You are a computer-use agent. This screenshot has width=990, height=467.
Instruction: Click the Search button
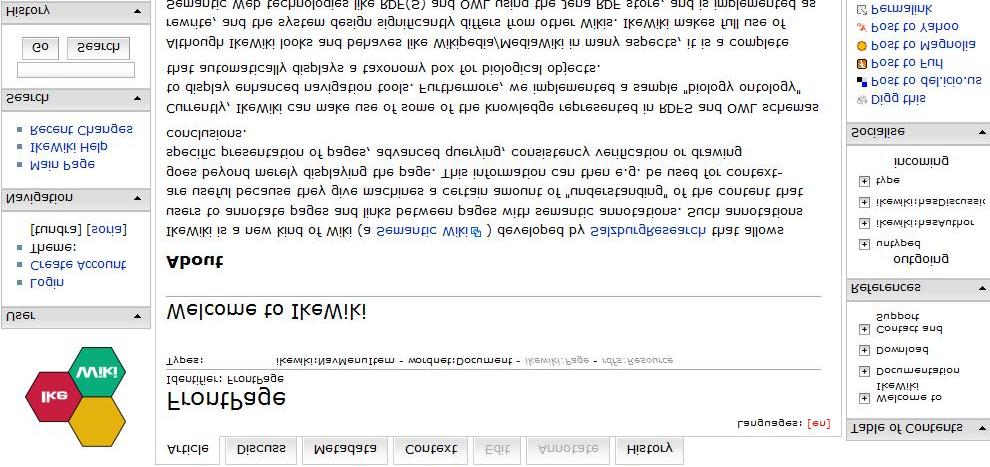tap(98, 48)
